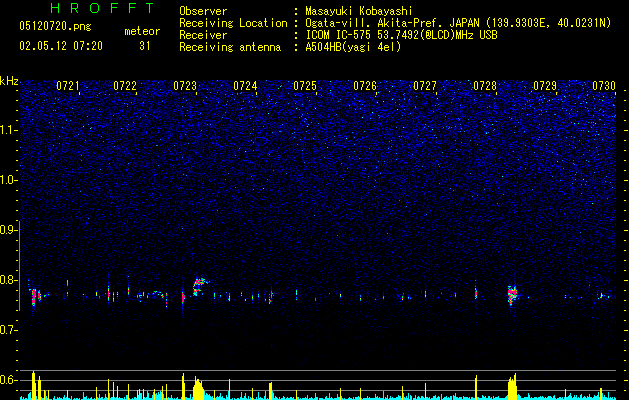Click the 1.1 kHz frequency label

point(9,130)
